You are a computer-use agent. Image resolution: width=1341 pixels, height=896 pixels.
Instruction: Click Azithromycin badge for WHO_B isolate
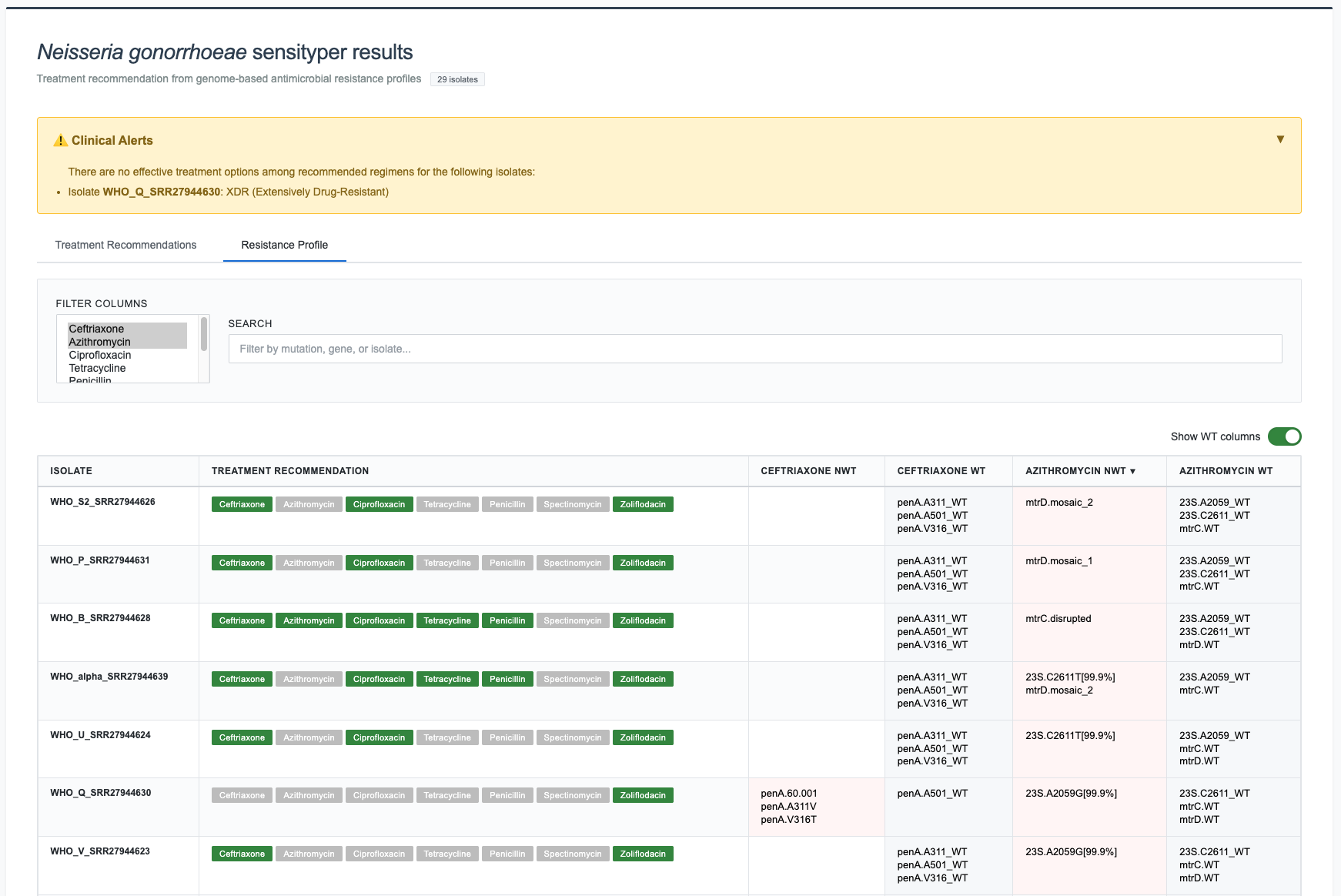tap(309, 620)
